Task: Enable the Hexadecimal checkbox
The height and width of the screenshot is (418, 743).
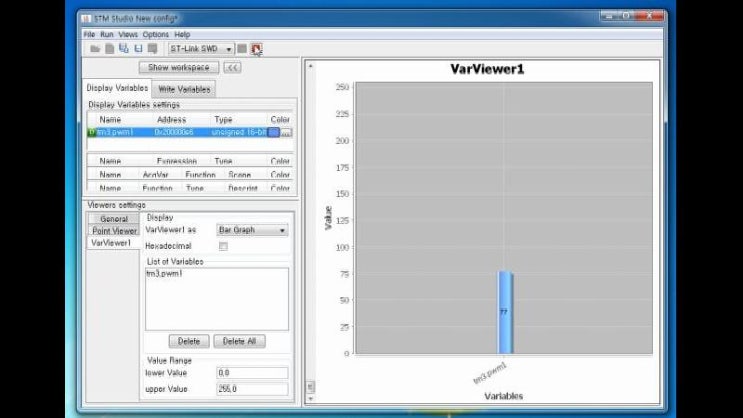Action: (x=223, y=246)
